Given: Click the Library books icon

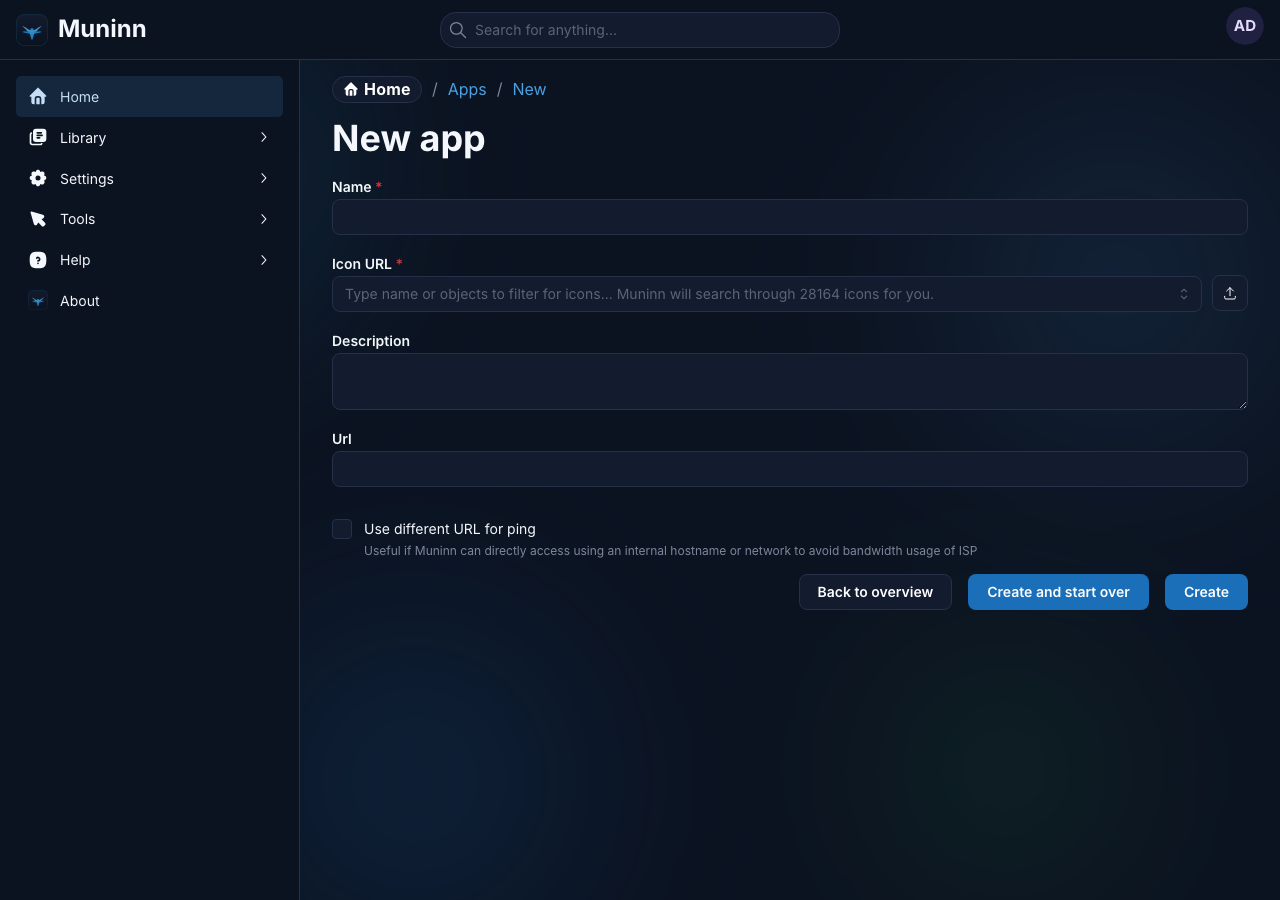Looking at the screenshot, I should click(x=38, y=138).
